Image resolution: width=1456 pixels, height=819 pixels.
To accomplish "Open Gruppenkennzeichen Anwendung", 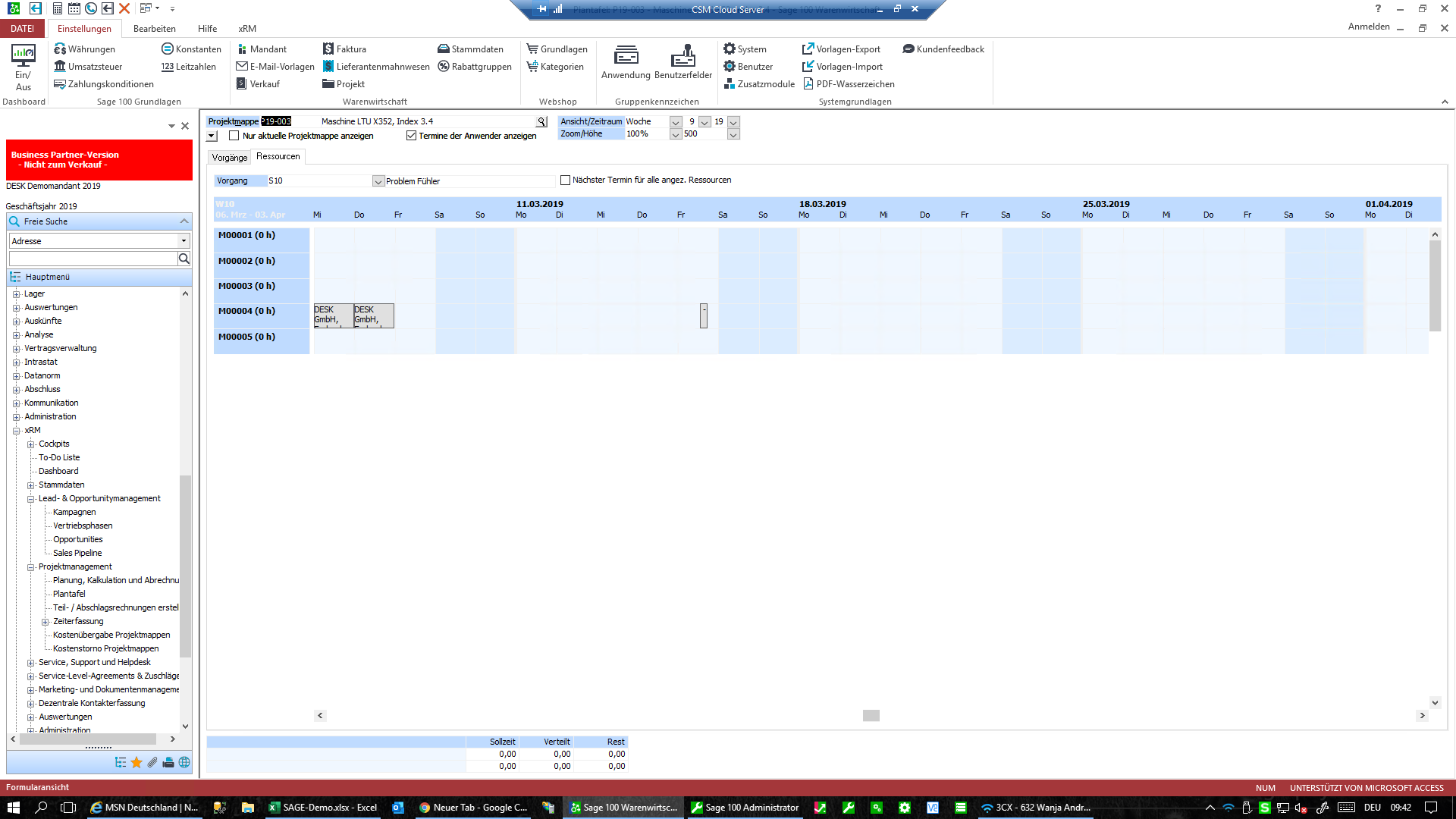I will pos(626,62).
